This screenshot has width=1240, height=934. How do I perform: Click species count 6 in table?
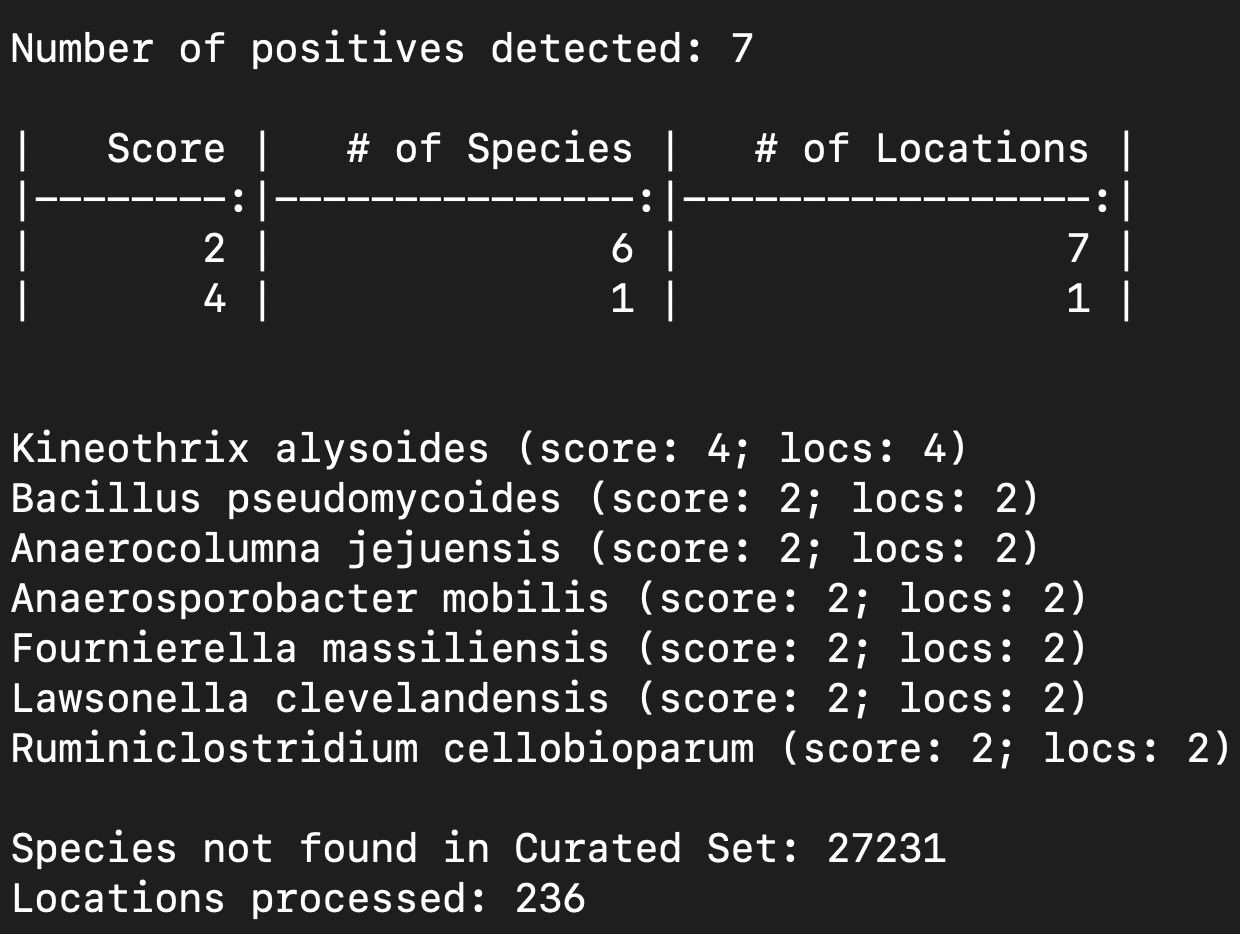tap(622, 249)
